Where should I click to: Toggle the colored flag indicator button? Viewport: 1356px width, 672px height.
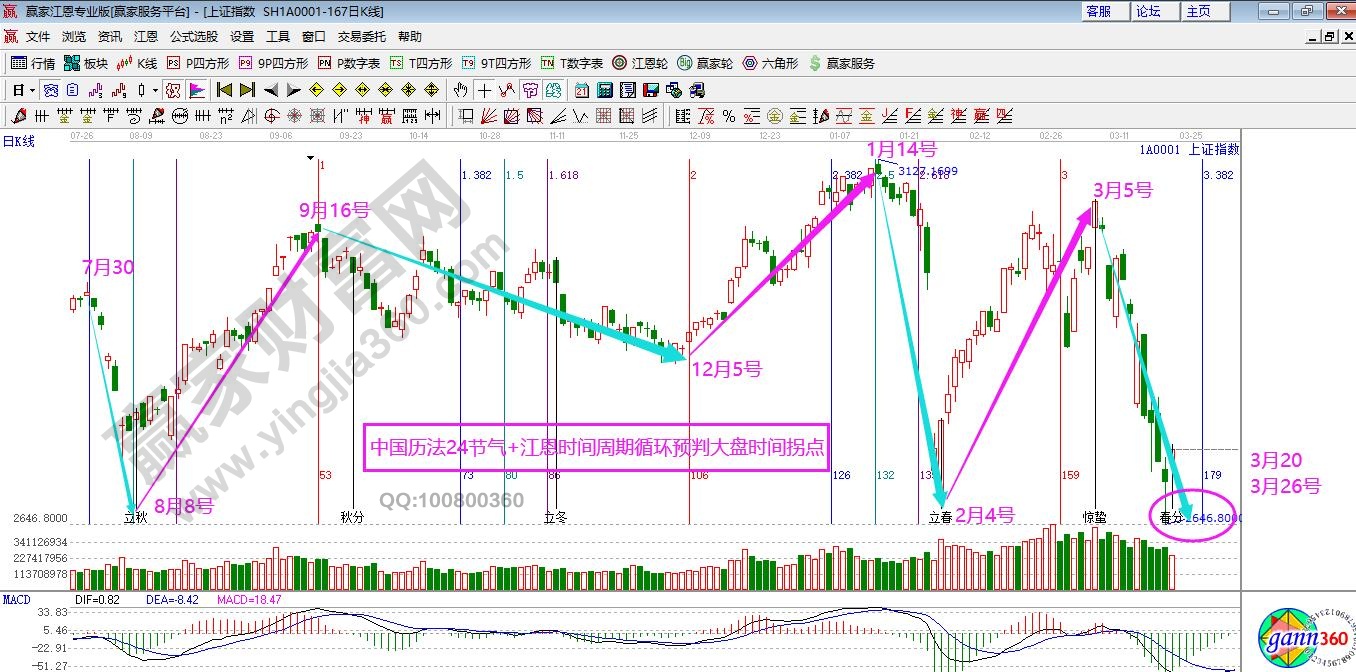[x=197, y=90]
